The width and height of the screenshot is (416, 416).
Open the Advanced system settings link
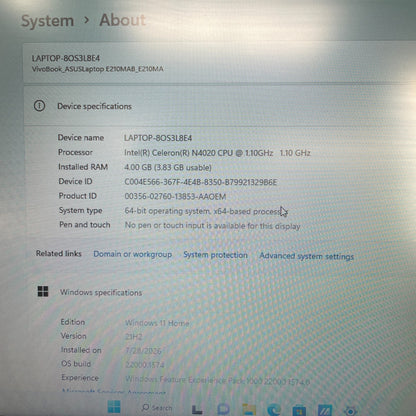point(307,256)
